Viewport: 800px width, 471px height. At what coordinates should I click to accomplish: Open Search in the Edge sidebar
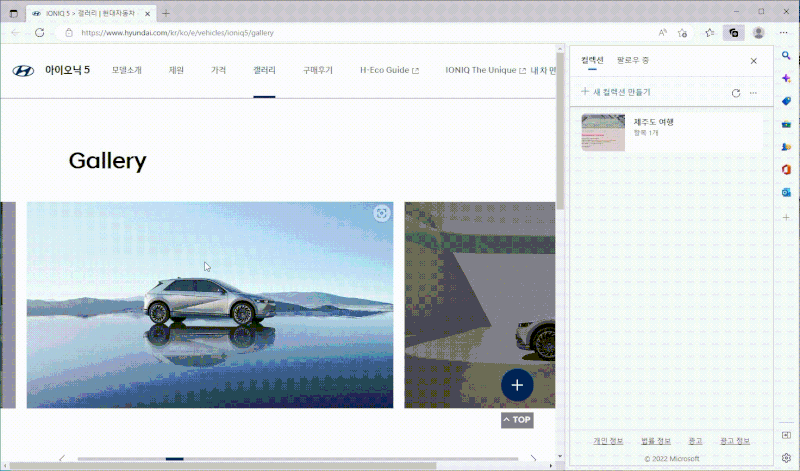coord(786,55)
